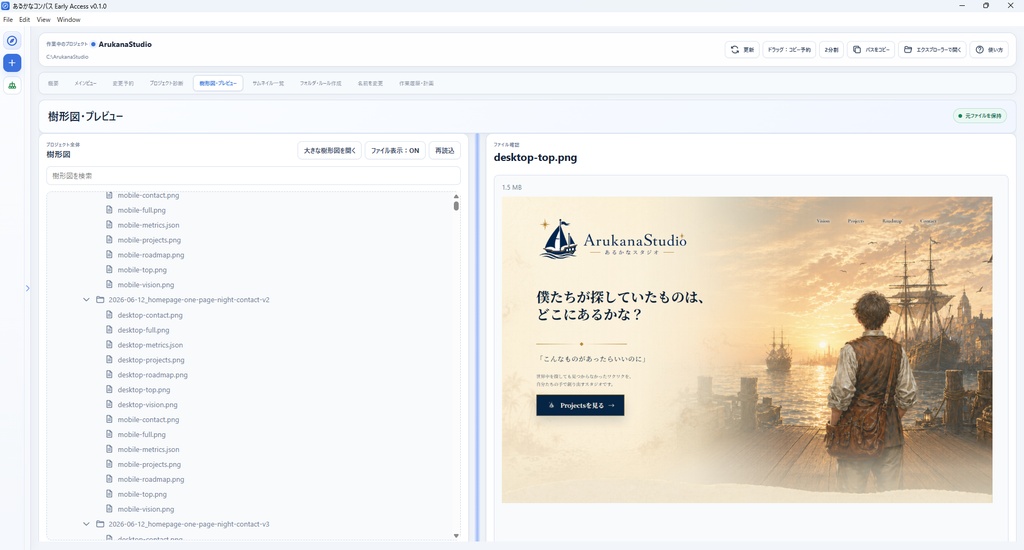The width and height of the screenshot is (1024, 550).
Task: Switch to the 名前を変更 tab
Action: click(x=370, y=84)
